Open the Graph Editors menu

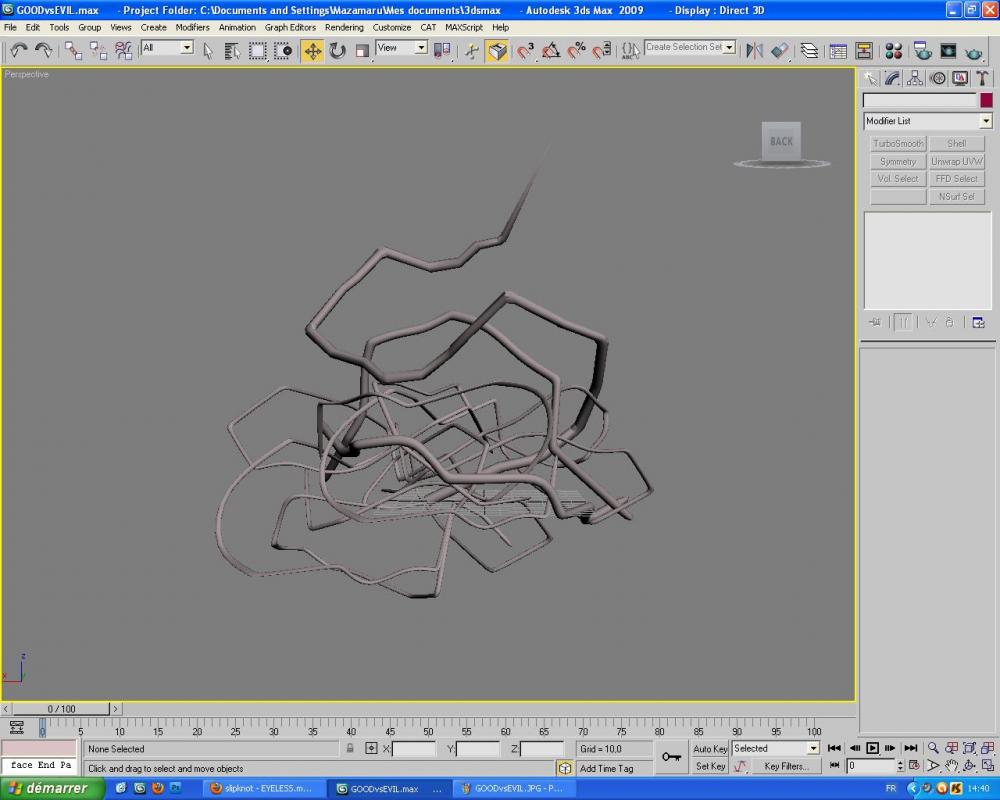[x=290, y=27]
